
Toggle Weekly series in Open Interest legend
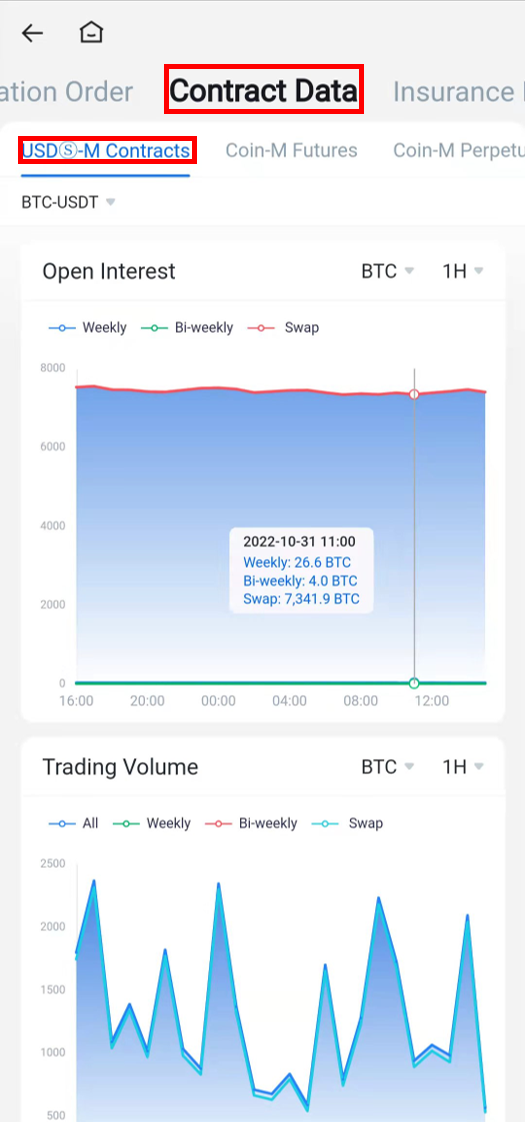pos(87,328)
